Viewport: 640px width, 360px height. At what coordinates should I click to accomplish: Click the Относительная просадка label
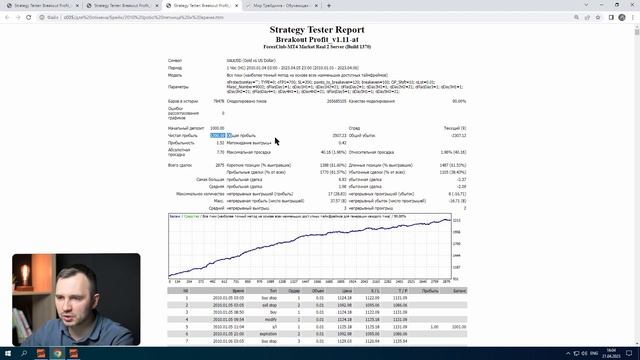(x=371, y=152)
